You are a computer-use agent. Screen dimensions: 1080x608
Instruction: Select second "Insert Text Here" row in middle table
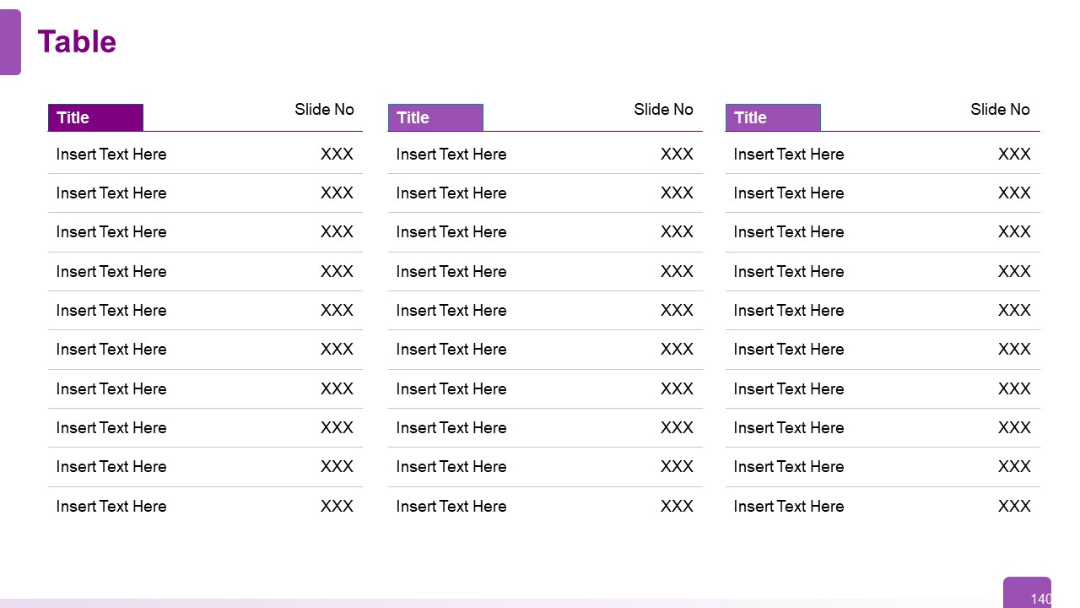[x=451, y=193]
